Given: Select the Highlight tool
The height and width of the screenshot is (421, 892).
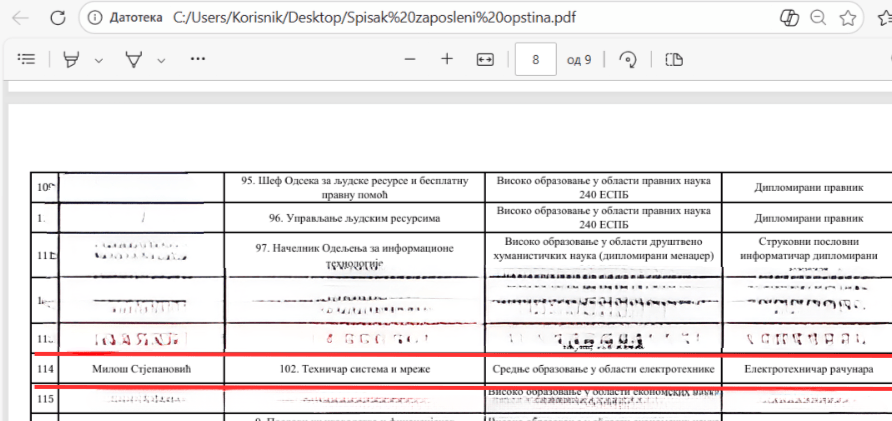Looking at the screenshot, I should (x=71, y=60).
